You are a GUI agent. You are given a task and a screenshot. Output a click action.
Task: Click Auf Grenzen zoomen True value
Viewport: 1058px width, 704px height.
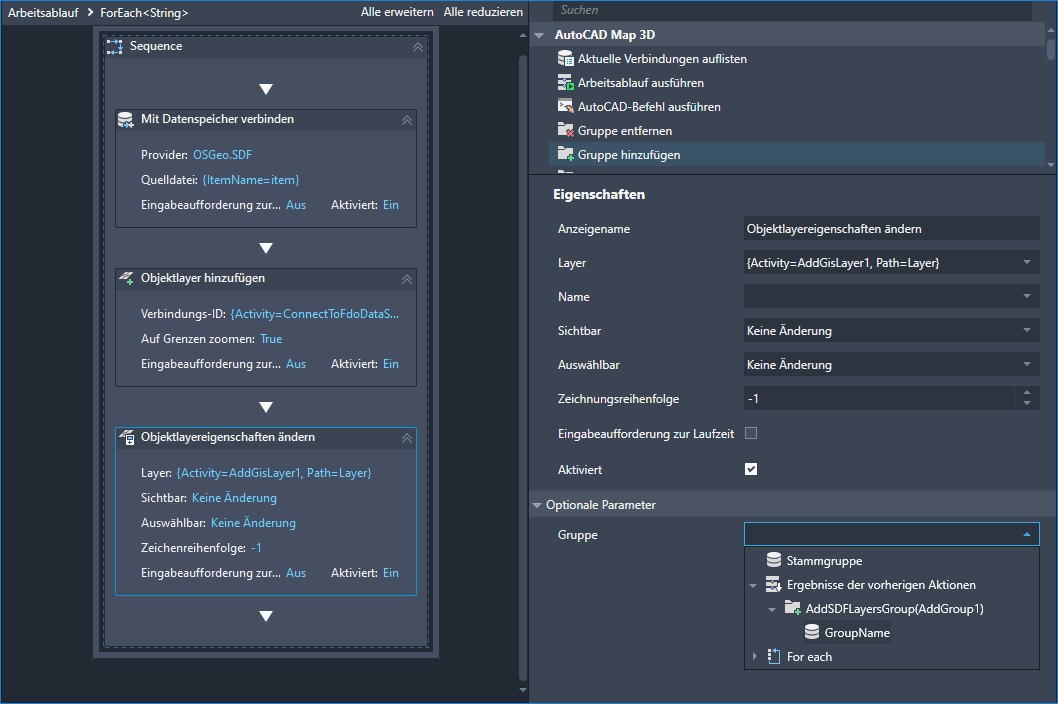pyautogui.click(x=271, y=339)
